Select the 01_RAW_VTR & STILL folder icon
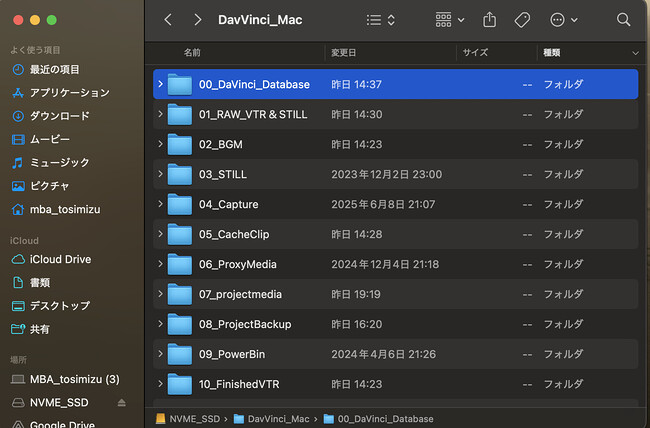 point(179,114)
